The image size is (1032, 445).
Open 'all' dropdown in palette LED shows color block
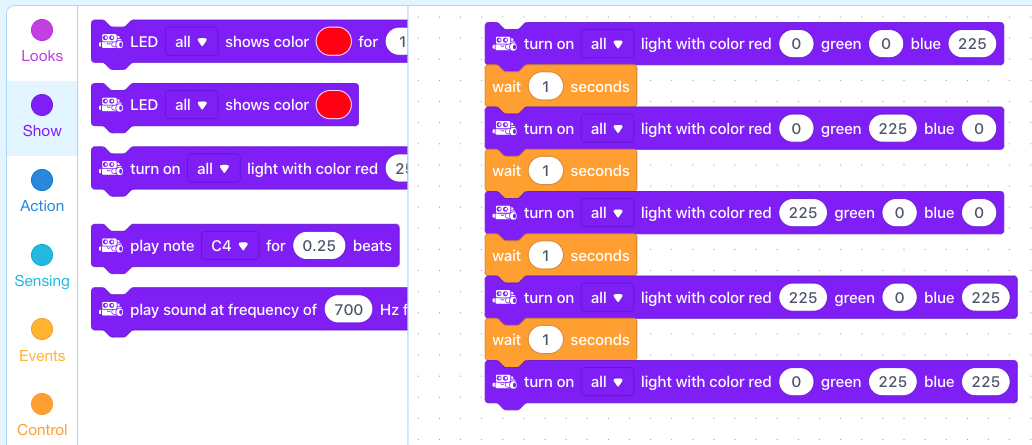click(192, 105)
